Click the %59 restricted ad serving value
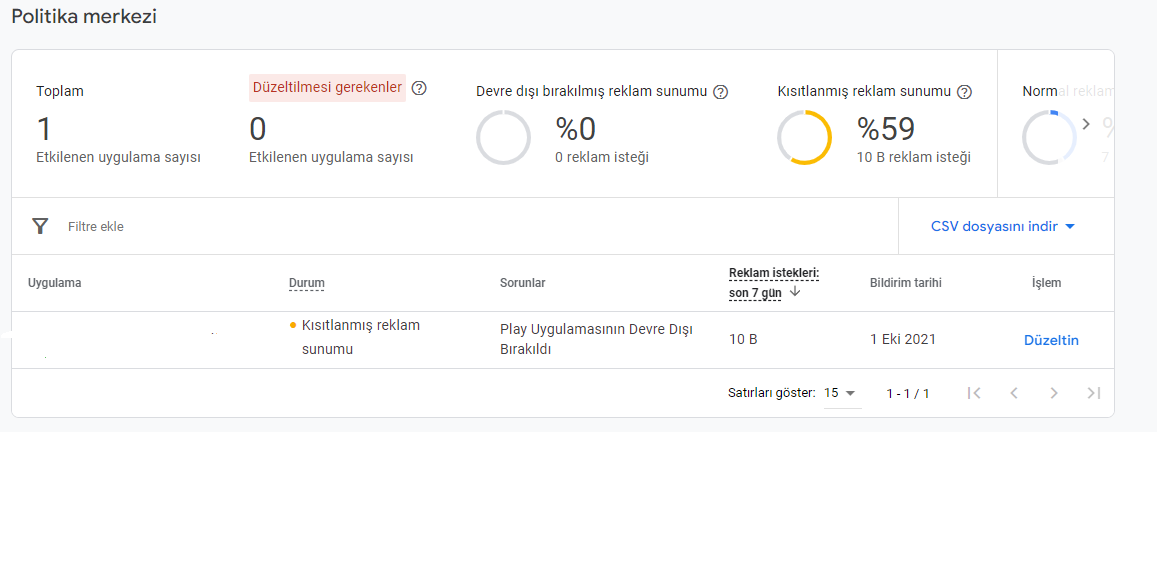This screenshot has height=578, width=1157. pos(885,129)
